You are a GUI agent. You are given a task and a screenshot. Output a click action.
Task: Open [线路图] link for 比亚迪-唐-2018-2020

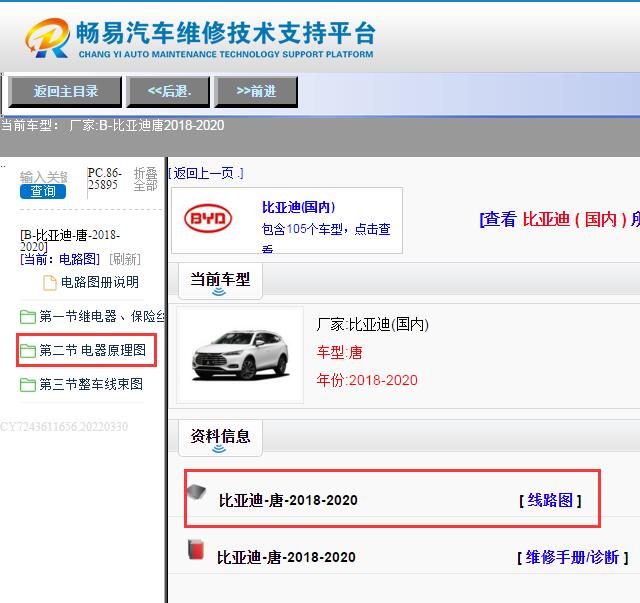click(x=550, y=500)
